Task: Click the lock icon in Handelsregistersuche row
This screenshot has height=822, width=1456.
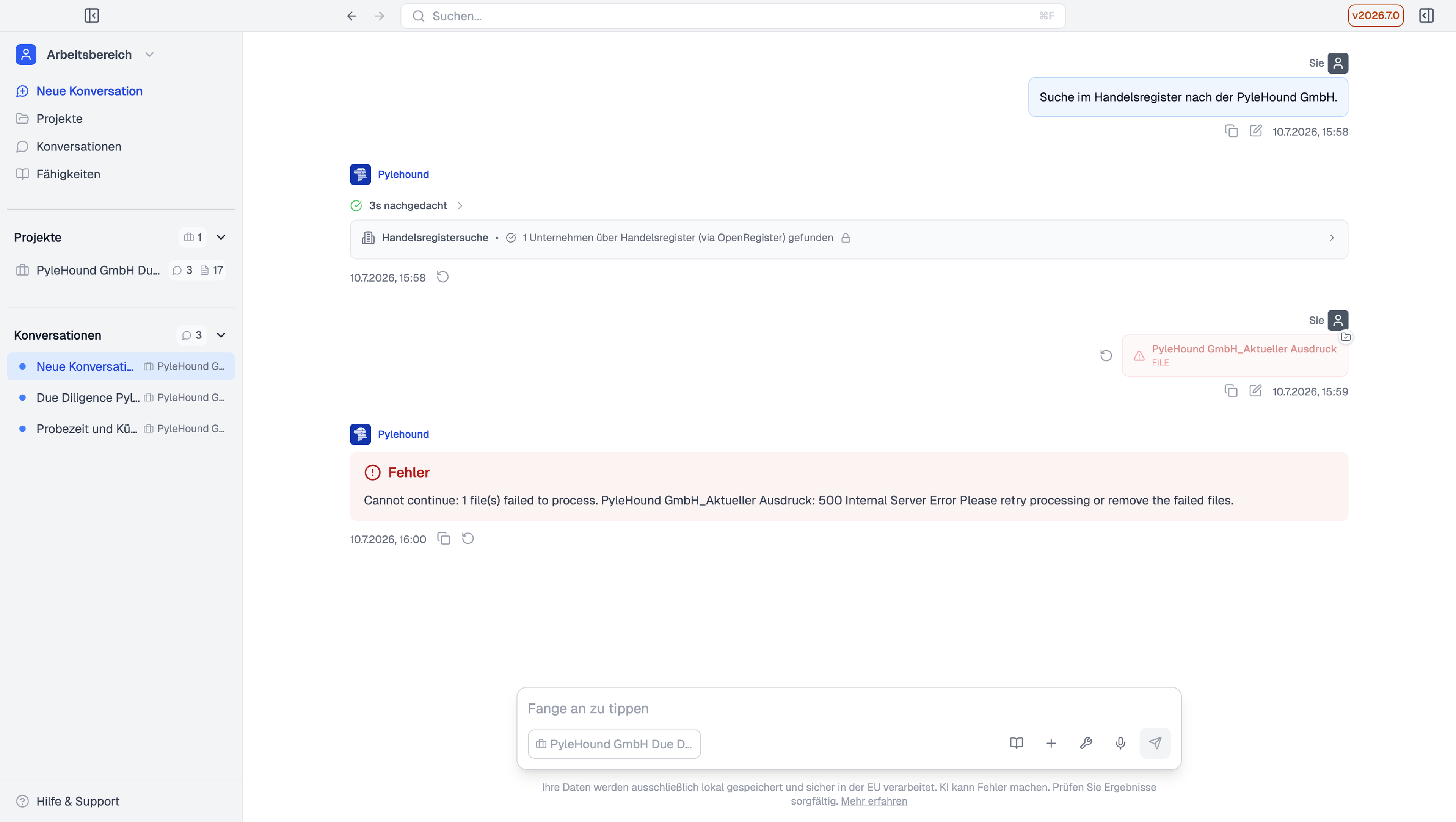Action: click(x=846, y=238)
